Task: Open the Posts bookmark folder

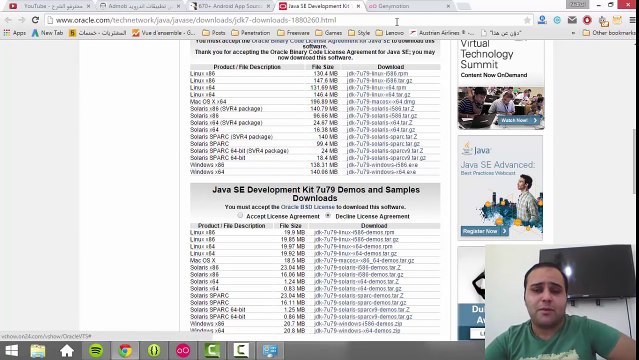Action: tap(214, 33)
